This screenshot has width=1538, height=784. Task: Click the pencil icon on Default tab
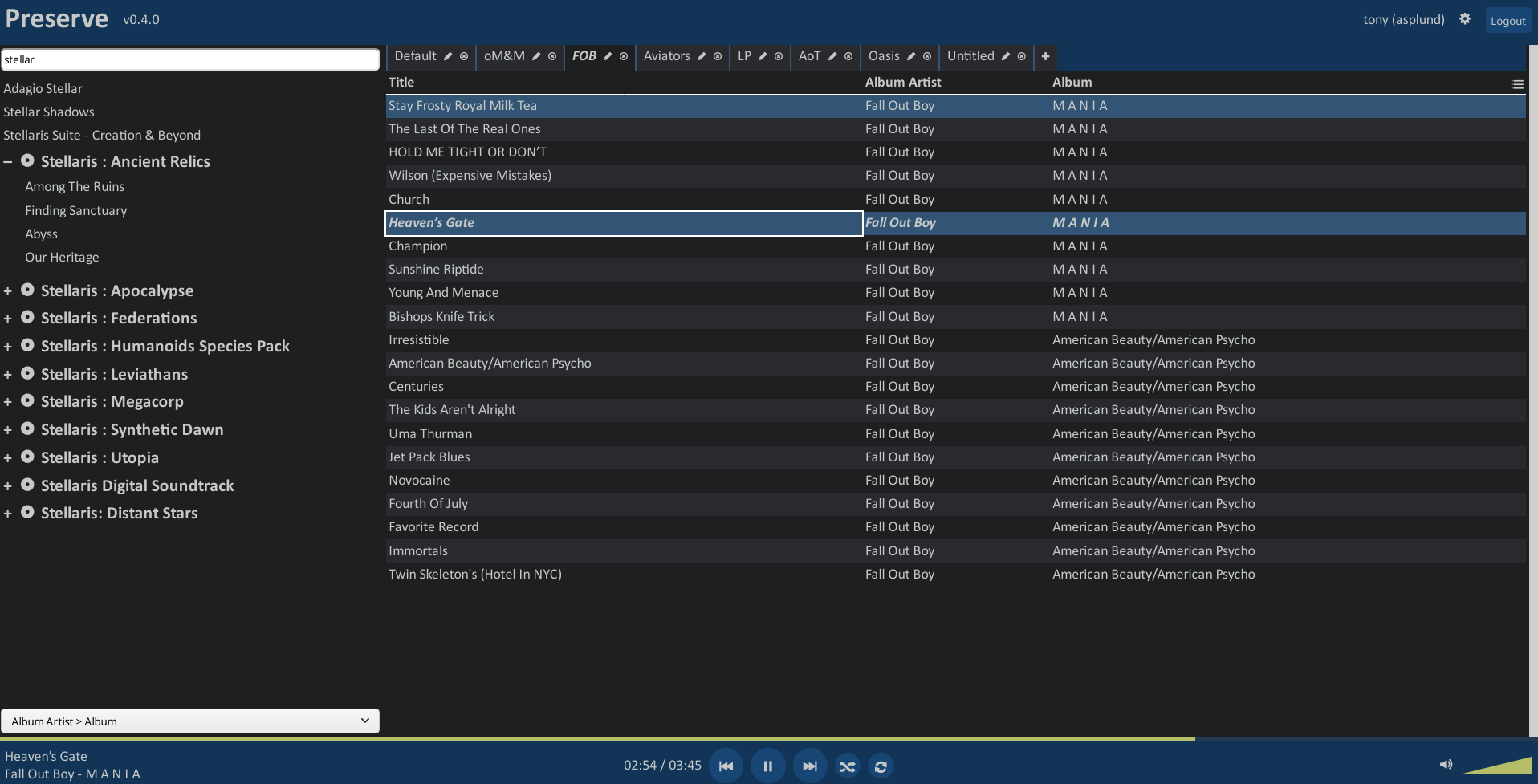click(448, 56)
